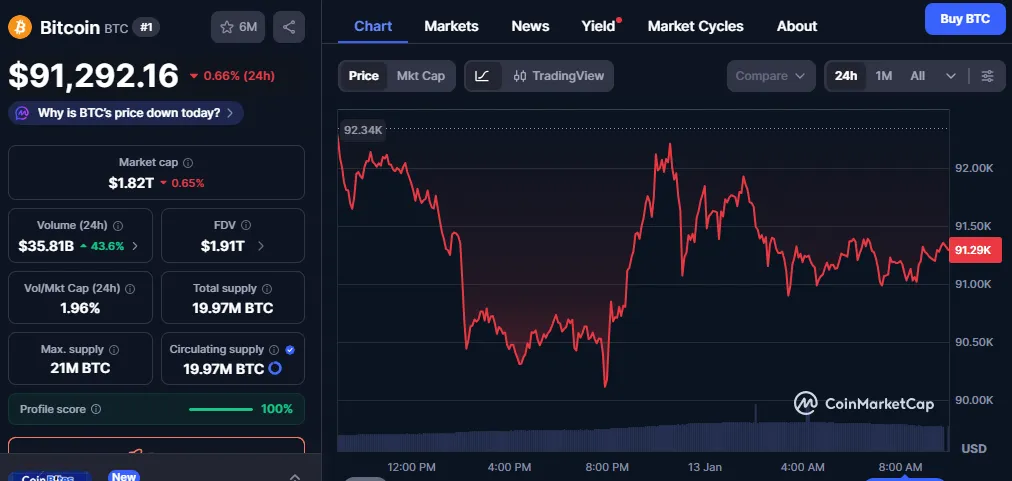Set chart range to All
The width and height of the screenshot is (1012, 481).
pyautogui.click(x=917, y=76)
